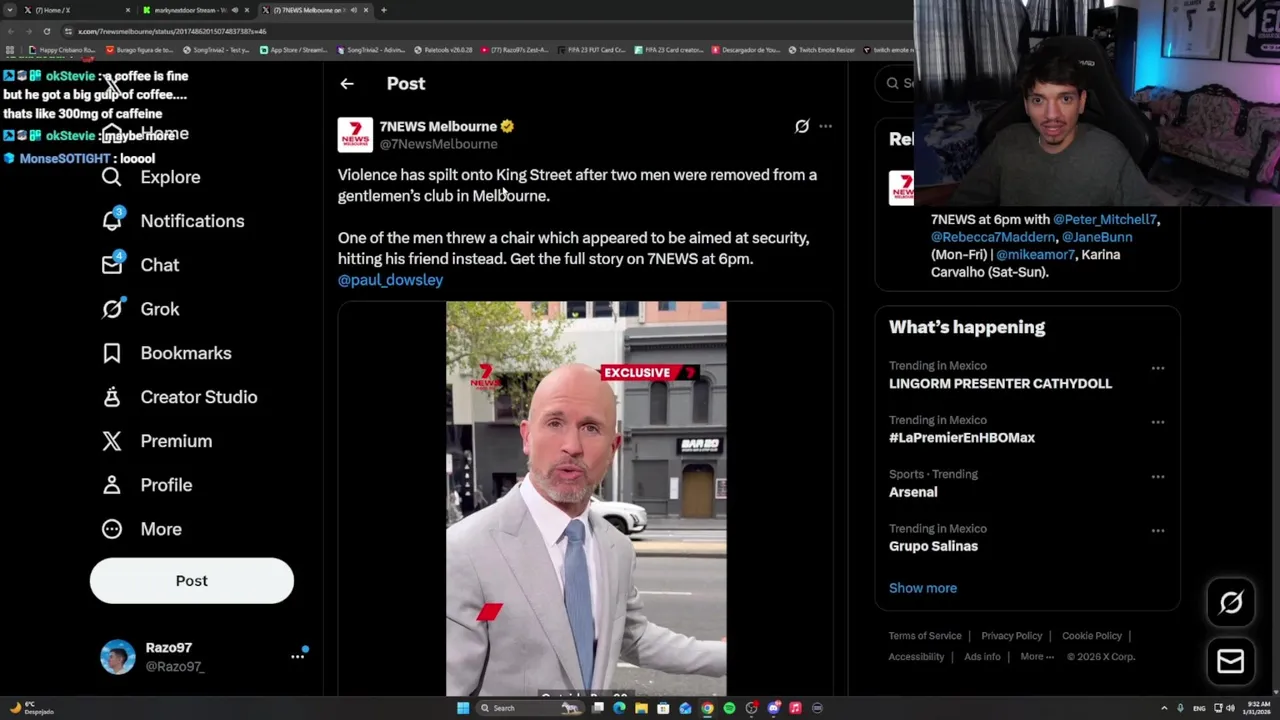Viewport: 1280px width, 720px height.
Task: Open Google Chrome from the taskbar
Action: (707, 708)
